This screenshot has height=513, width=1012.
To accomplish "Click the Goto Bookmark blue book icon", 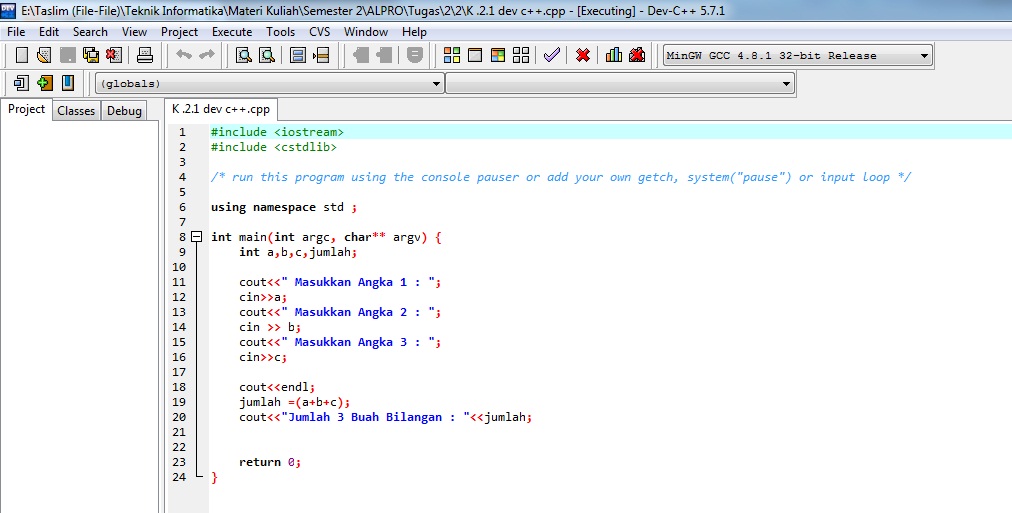I will click(68, 83).
